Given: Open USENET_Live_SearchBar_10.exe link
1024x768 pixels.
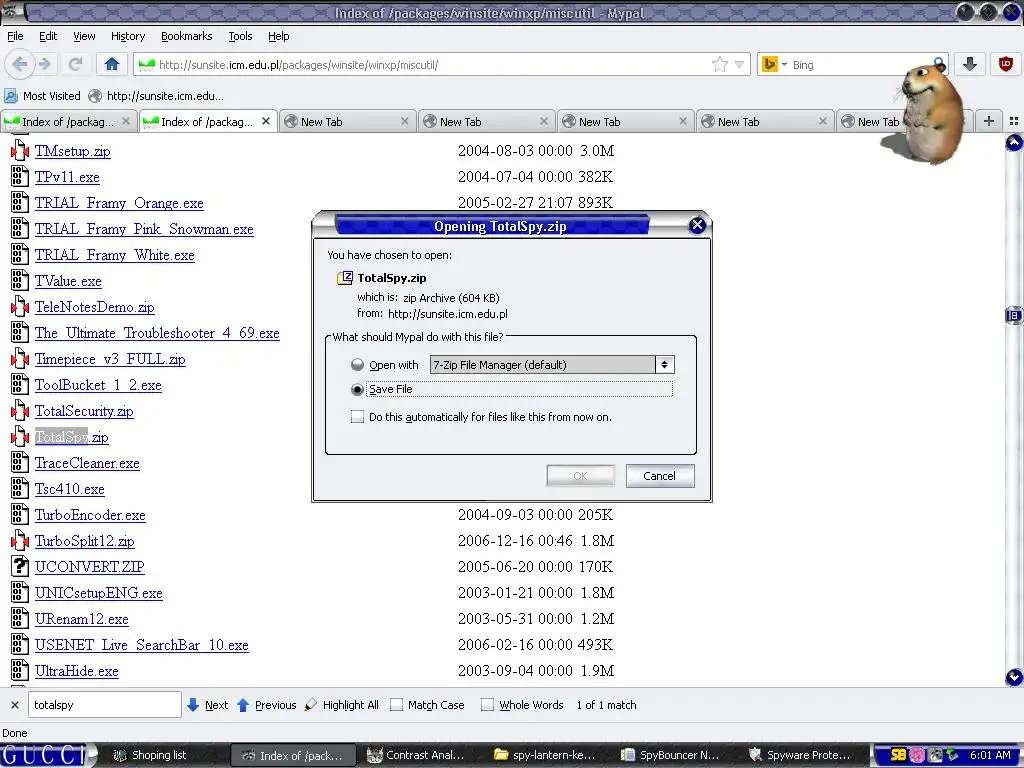Looking at the screenshot, I should 142,645.
